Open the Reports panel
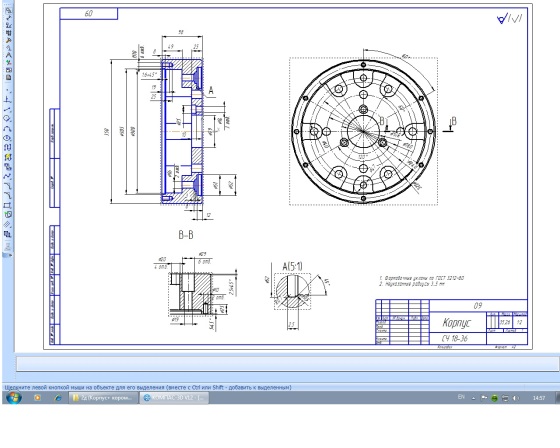 point(8,78)
